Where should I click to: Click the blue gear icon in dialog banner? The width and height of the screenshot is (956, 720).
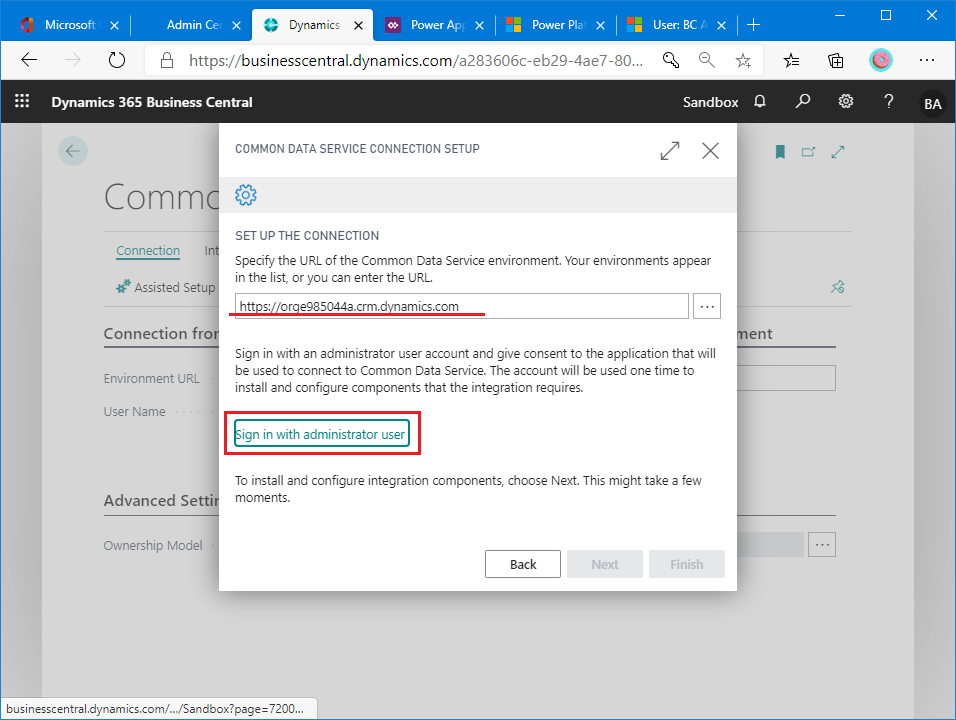[246, 195]
